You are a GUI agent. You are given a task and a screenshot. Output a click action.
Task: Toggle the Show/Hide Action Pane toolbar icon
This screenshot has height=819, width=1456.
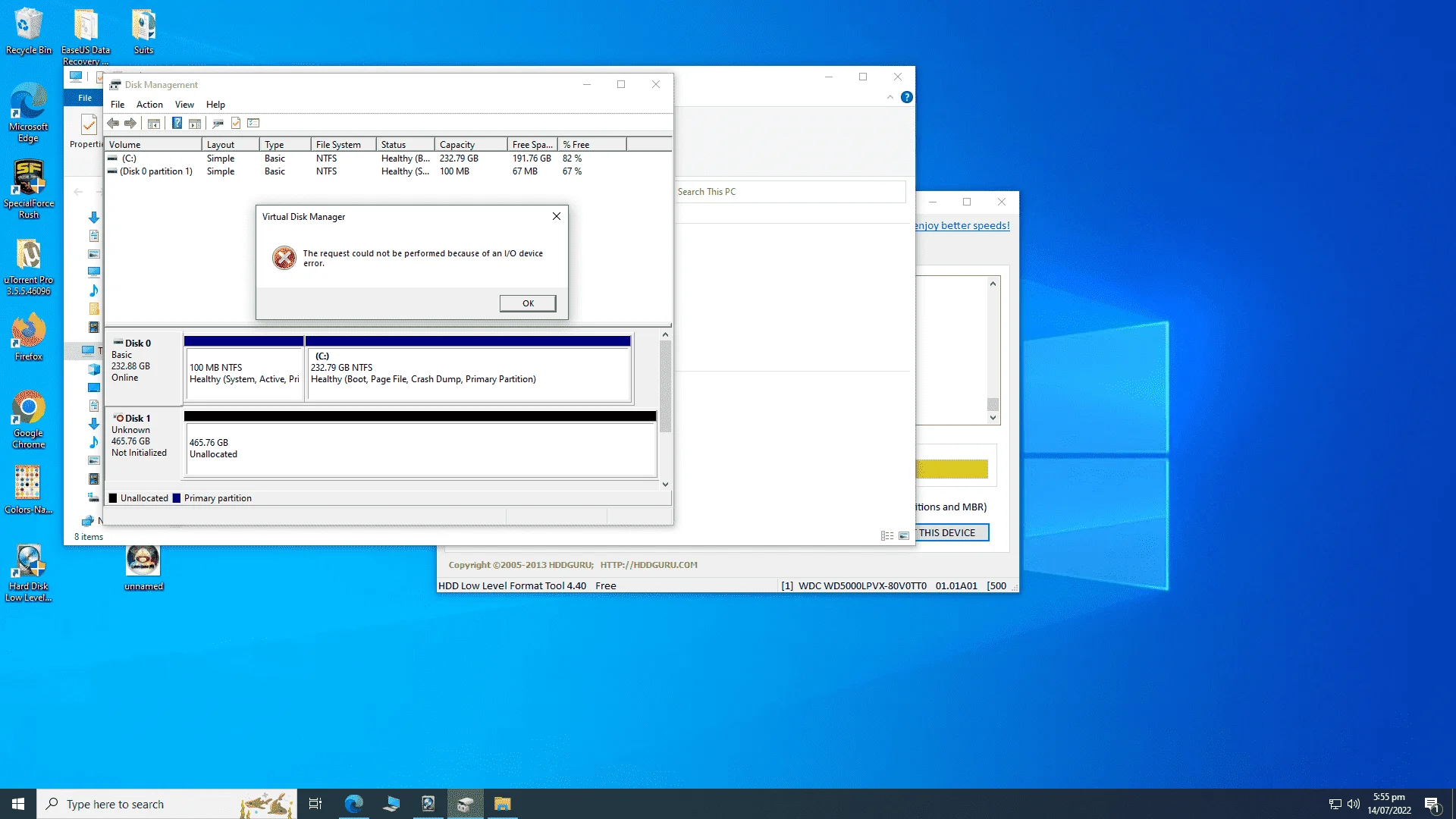coord(195,123)
